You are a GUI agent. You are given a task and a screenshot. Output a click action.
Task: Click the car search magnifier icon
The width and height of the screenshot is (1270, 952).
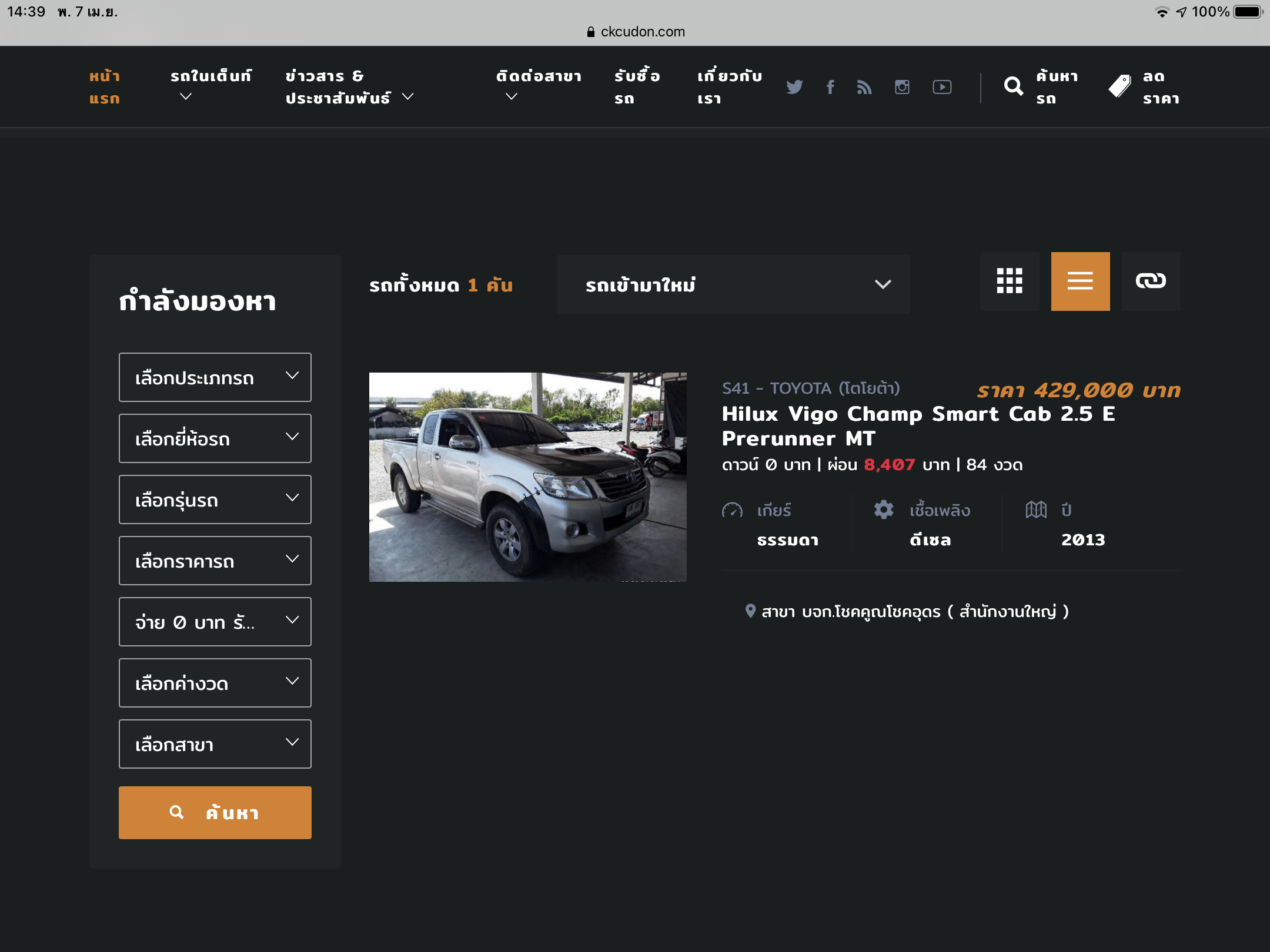1013,86
